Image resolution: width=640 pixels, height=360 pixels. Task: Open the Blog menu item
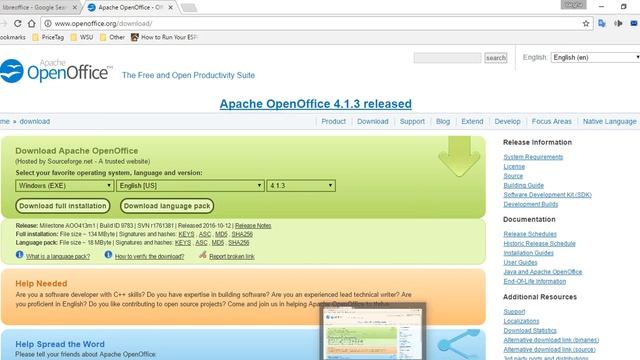point(443,122)
